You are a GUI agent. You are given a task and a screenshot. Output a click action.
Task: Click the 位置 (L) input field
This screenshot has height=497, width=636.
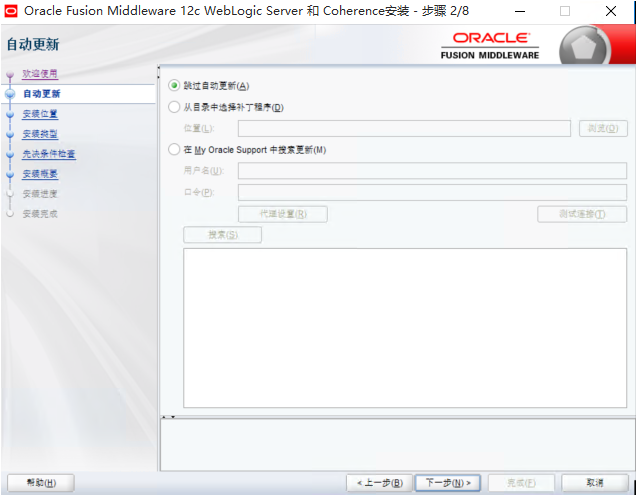pos(404,129)
